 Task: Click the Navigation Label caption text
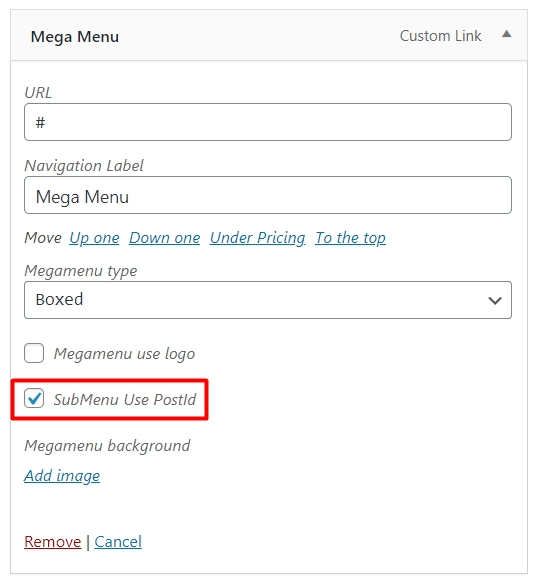(x=84, y=166)
